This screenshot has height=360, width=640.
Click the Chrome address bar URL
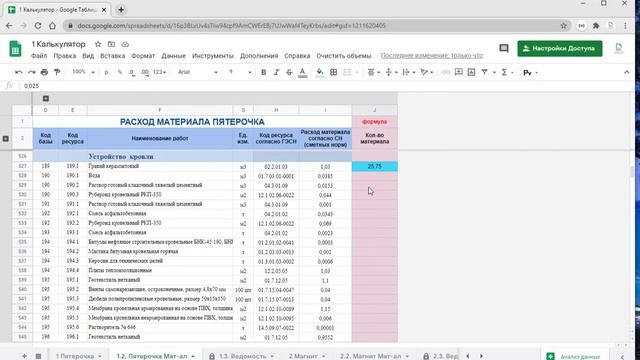231,26
